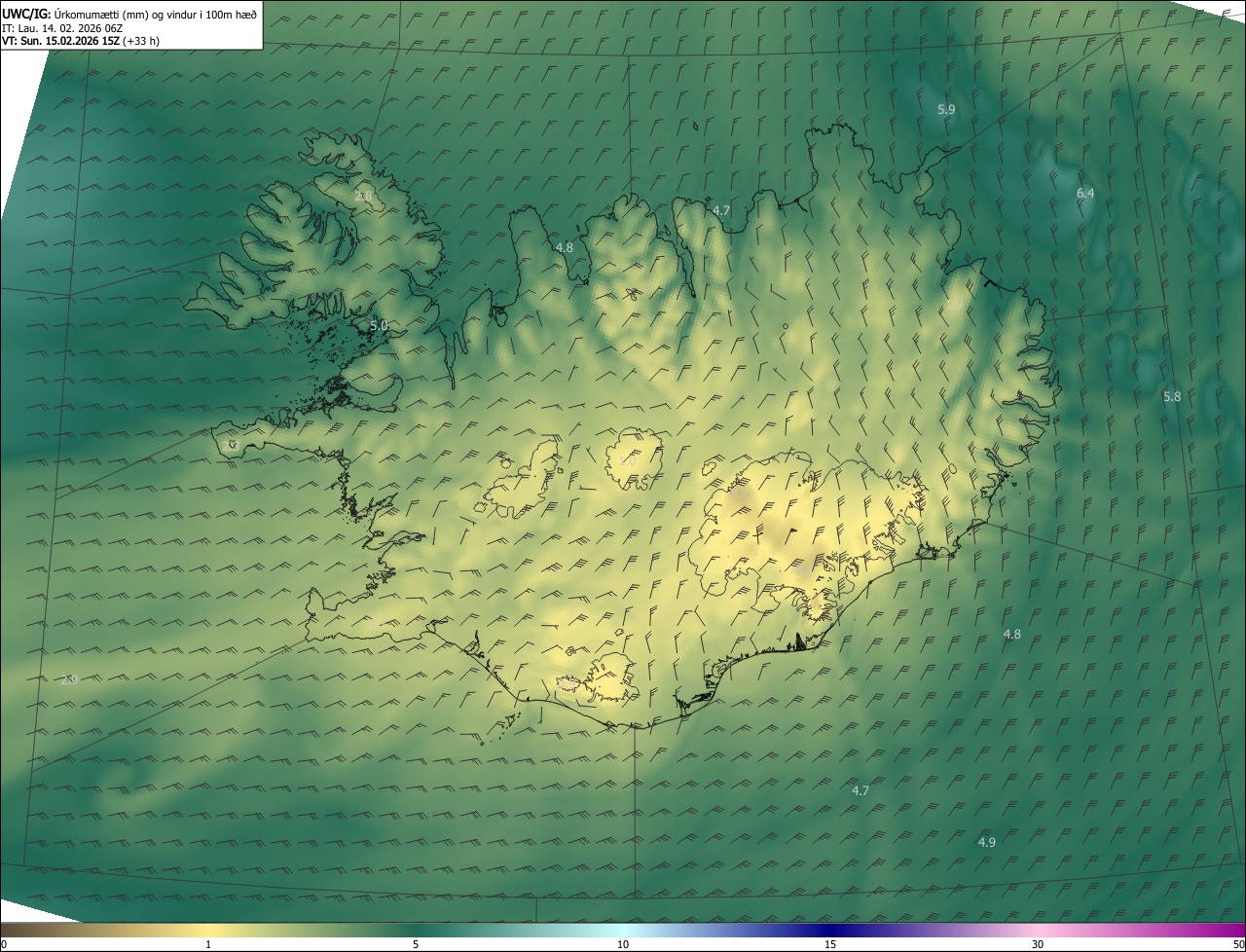Click the 0 tick on the color scale
Screen dimensions: 1246x952
click(x=4, y=944)
